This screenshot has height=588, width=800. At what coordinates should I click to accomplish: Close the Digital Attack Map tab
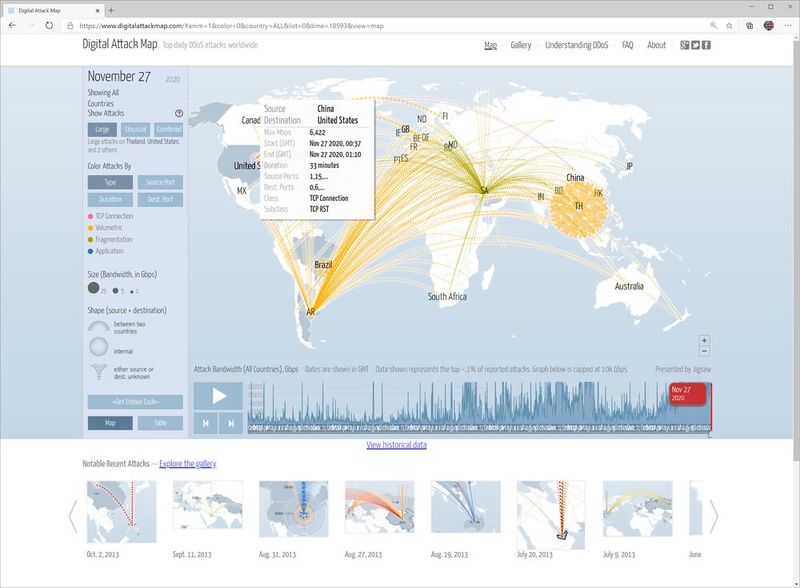tap(98, 10)
